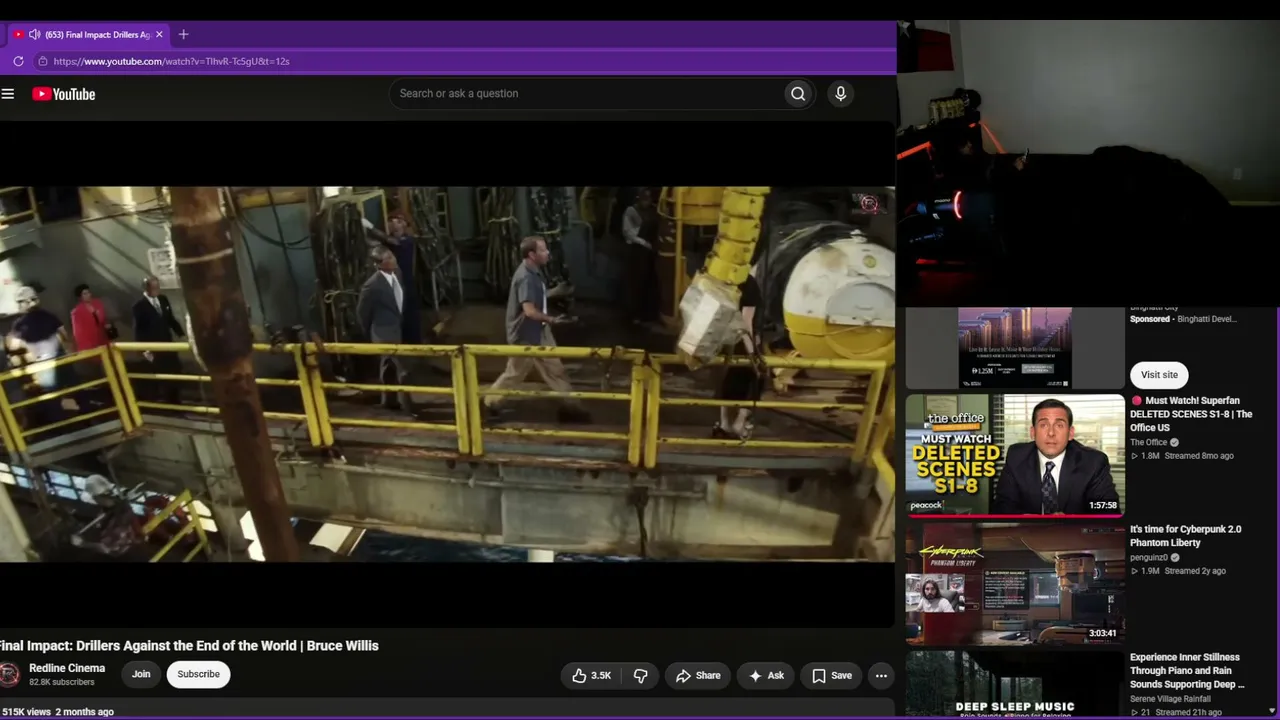1280x720 pixels.
Task: Click the '515K views 2 months ago' text
Action: coord(57,712)
